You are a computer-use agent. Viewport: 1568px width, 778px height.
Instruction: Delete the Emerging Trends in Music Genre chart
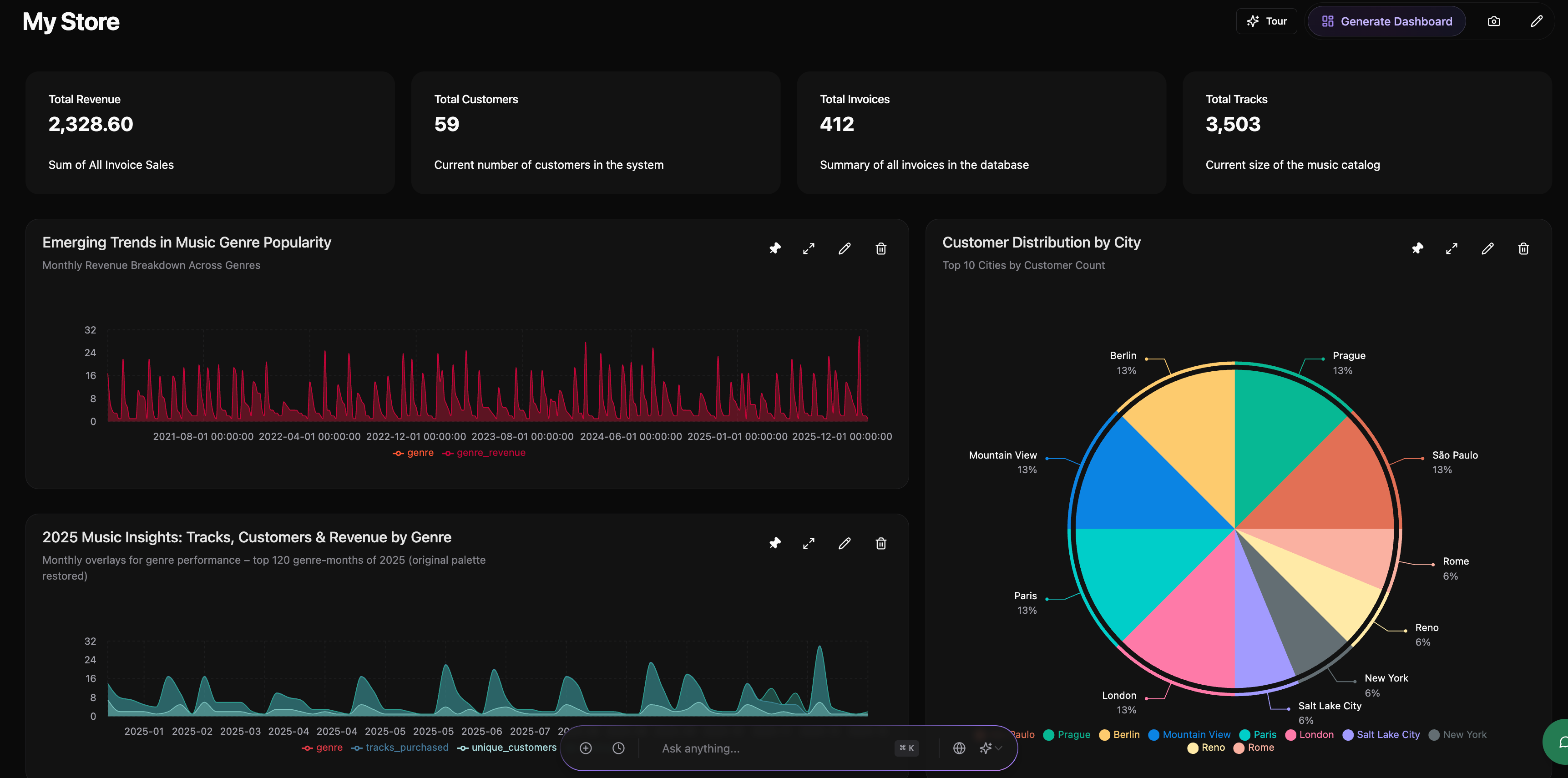point(881,248)
